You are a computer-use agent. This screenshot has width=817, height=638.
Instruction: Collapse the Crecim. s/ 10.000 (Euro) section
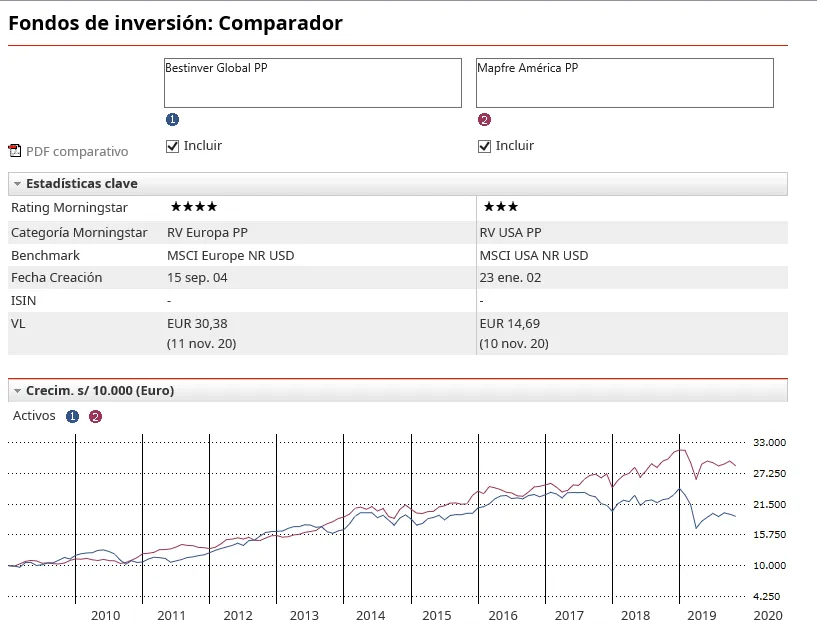point(18,391)
